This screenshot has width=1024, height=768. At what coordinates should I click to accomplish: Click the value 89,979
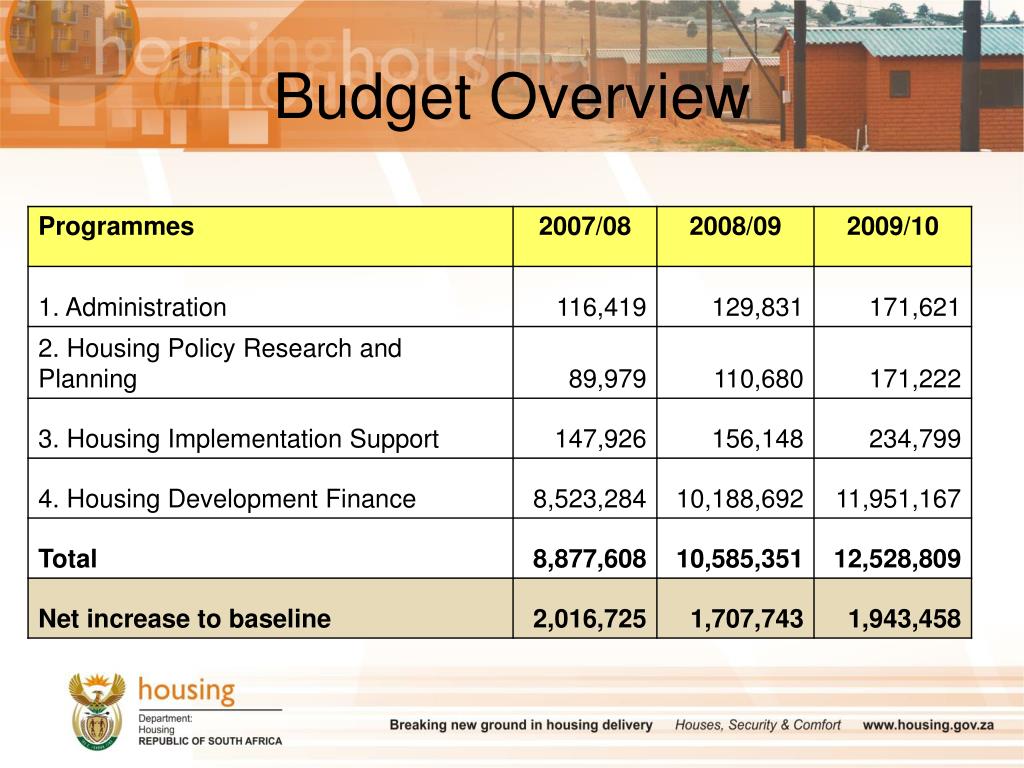[x=607, y=379]
